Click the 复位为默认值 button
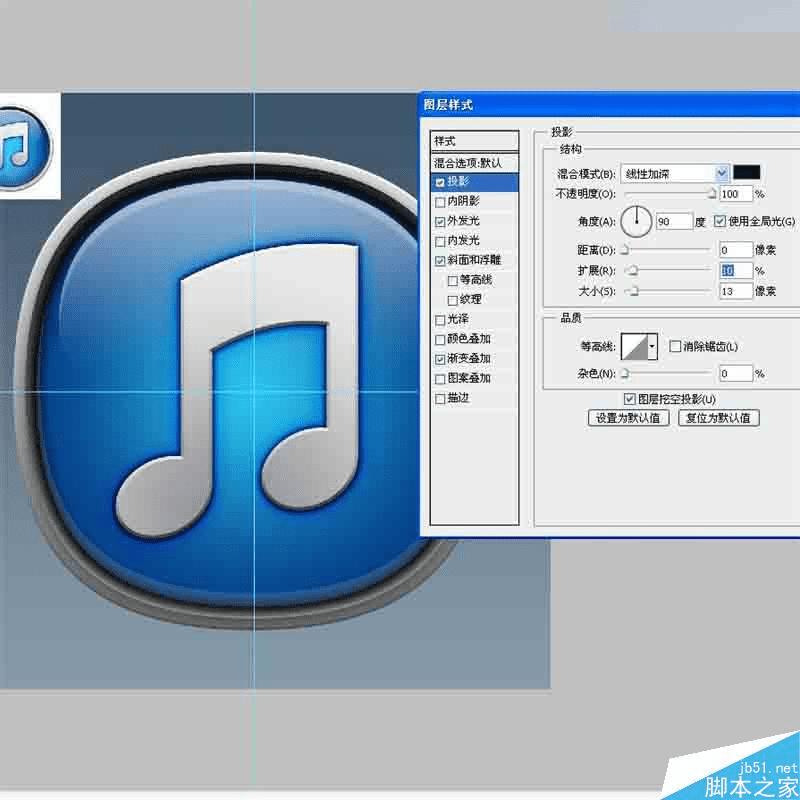The image size is (800, 800). point(718,418)
